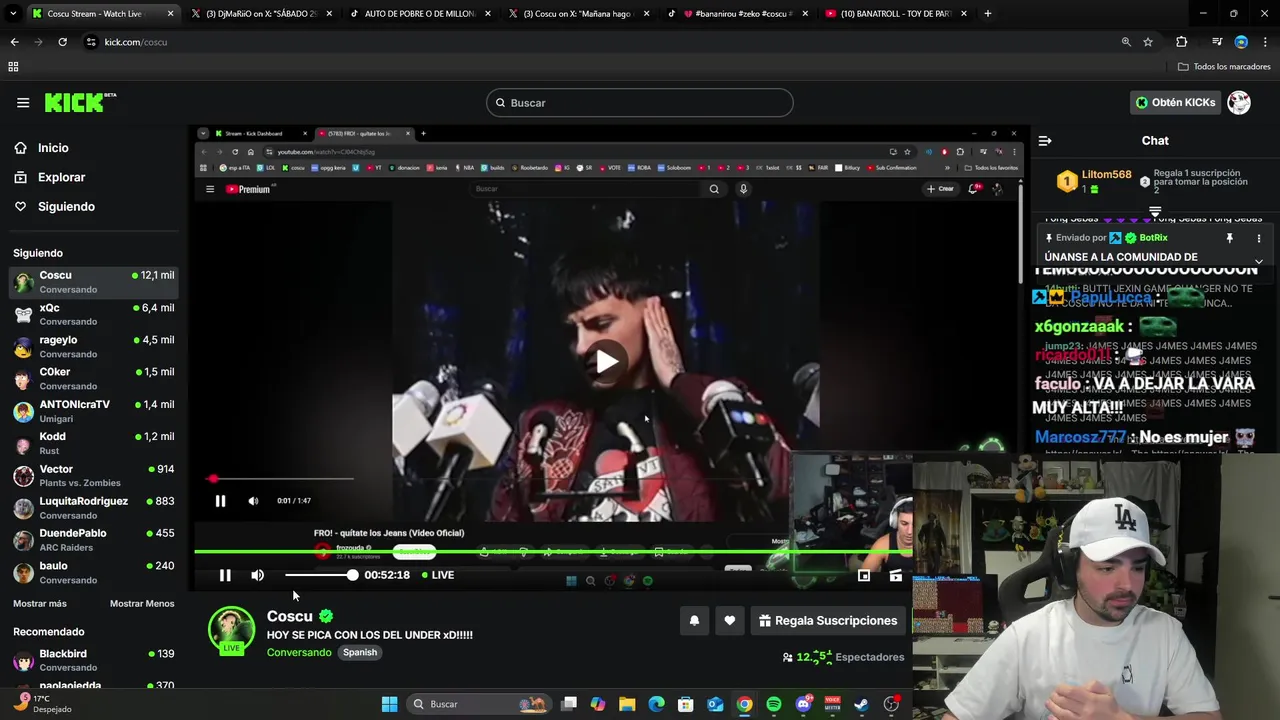Viewport: 1280px width, 720px height.
Task: Select Vector in the followed channels
Action: click(94, 475)
